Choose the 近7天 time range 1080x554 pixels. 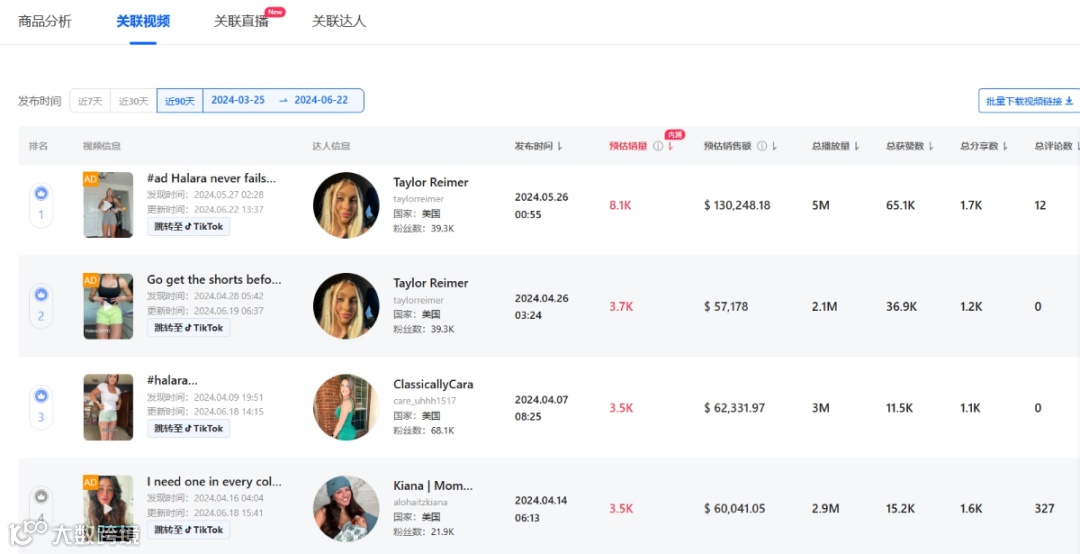click(90, 101)
